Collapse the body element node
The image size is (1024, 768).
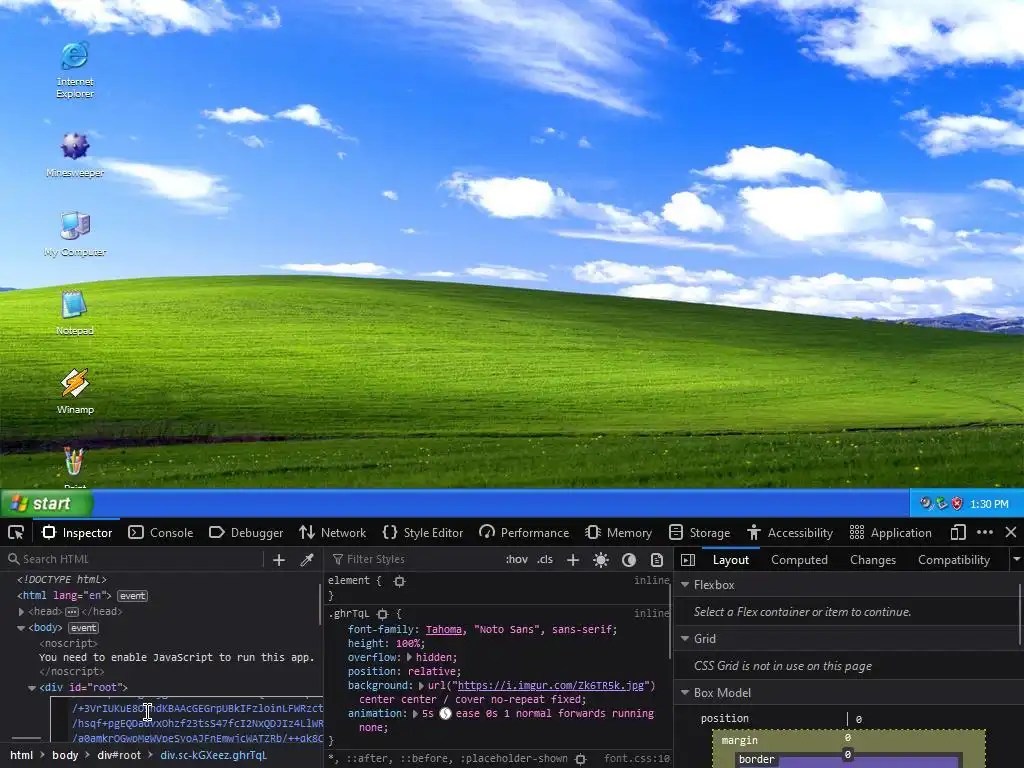[x=21, y=628]
